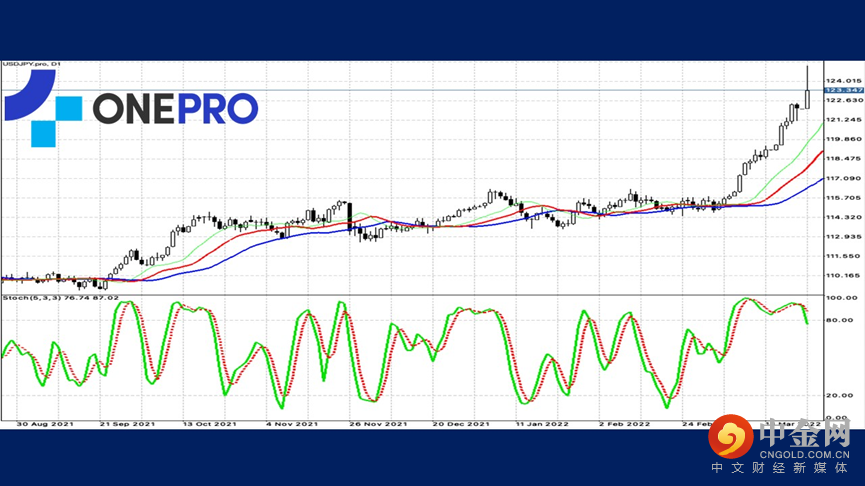Click the 20 Dec 2021 date label
865x486 pixels.
tap(461, 424)
